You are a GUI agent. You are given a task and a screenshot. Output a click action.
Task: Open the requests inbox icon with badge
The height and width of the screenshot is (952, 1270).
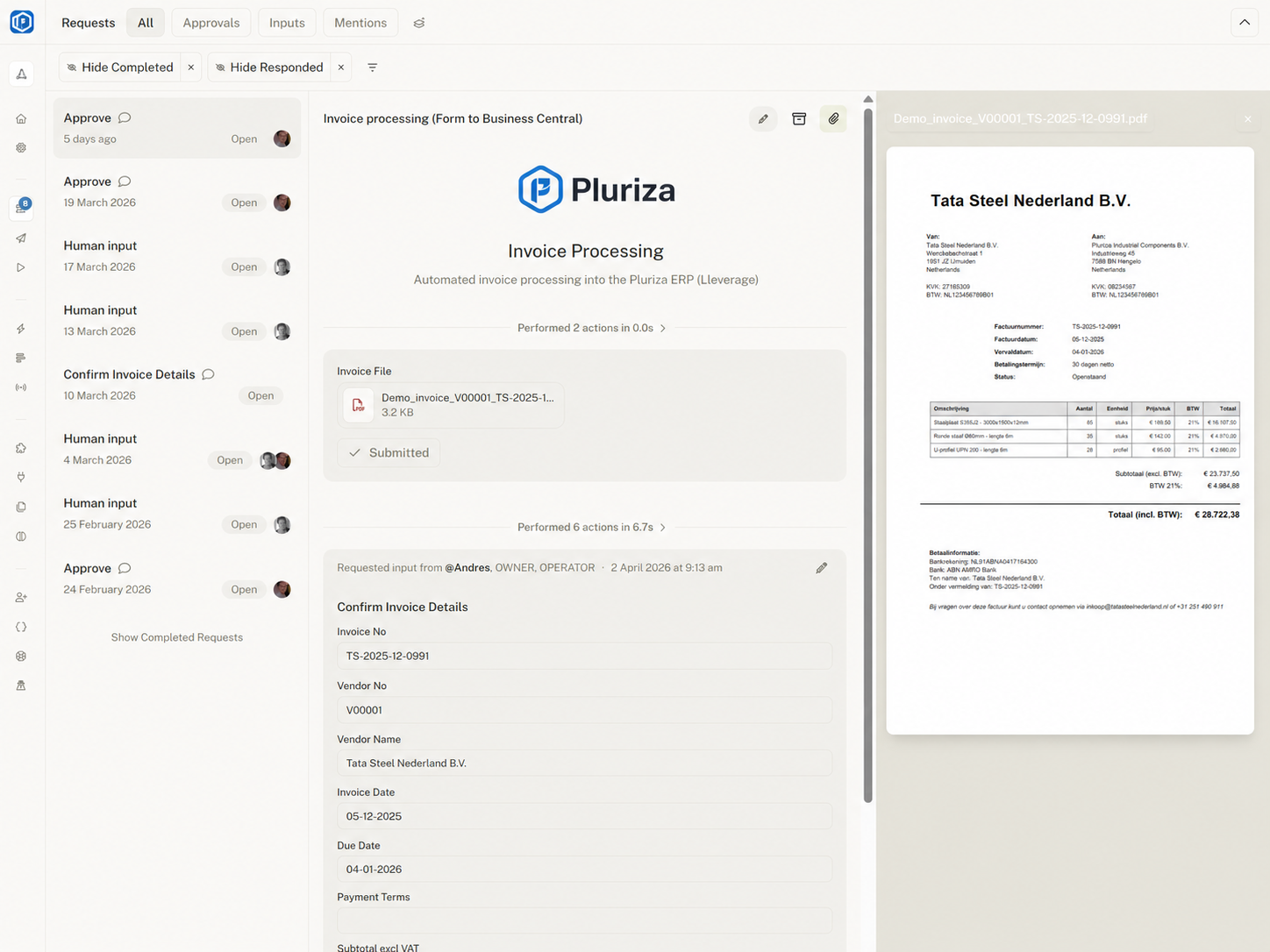[21, 208]
